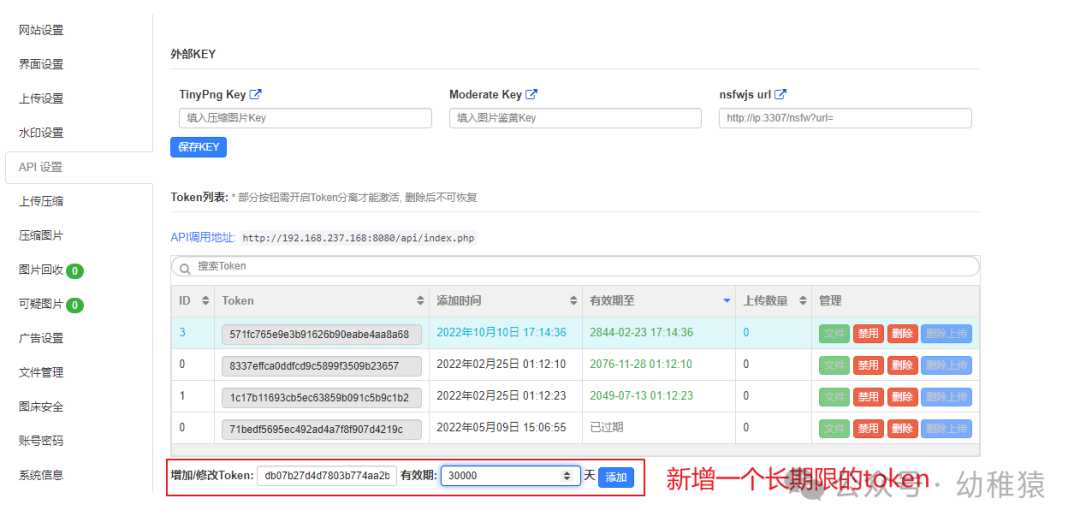Open 上传压缩 in sidebar

[41, 201]
